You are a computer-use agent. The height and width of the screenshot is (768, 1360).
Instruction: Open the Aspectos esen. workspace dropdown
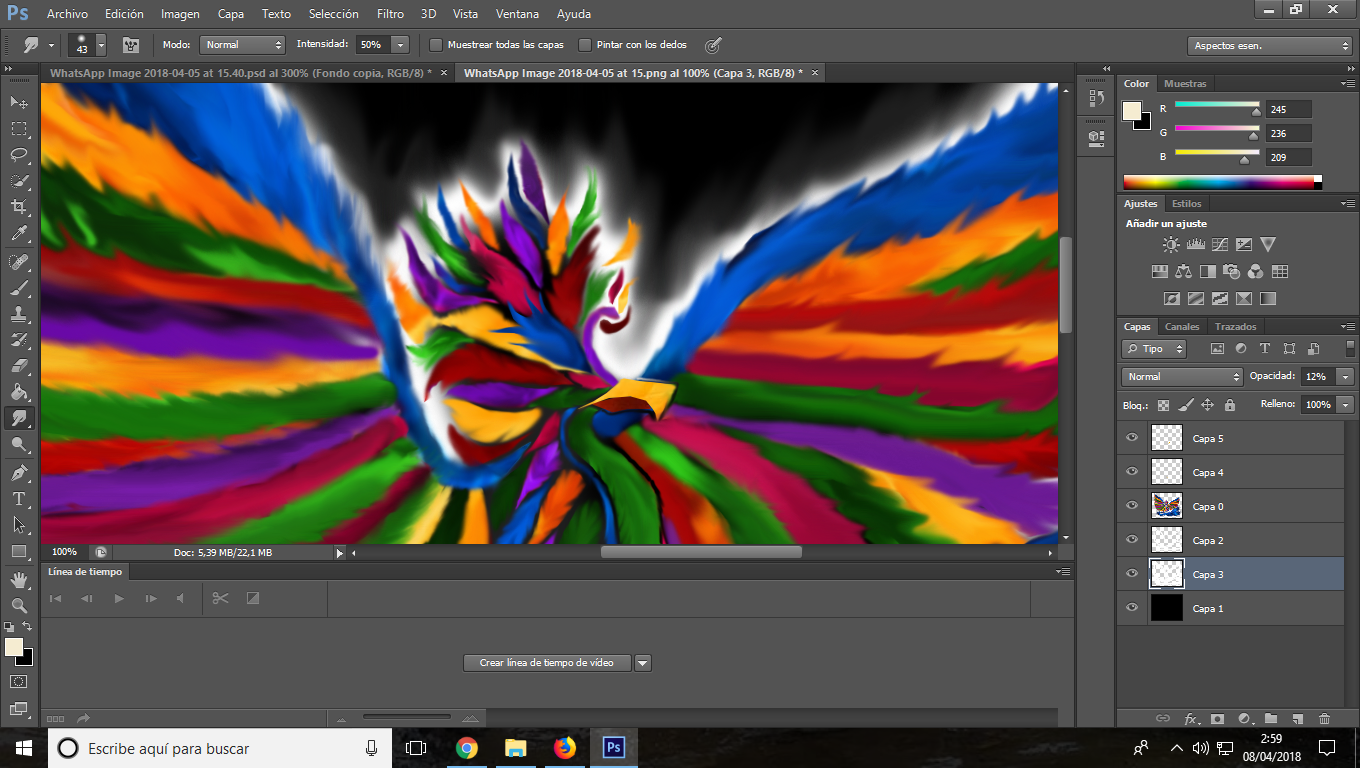(x=1271, y=46)
